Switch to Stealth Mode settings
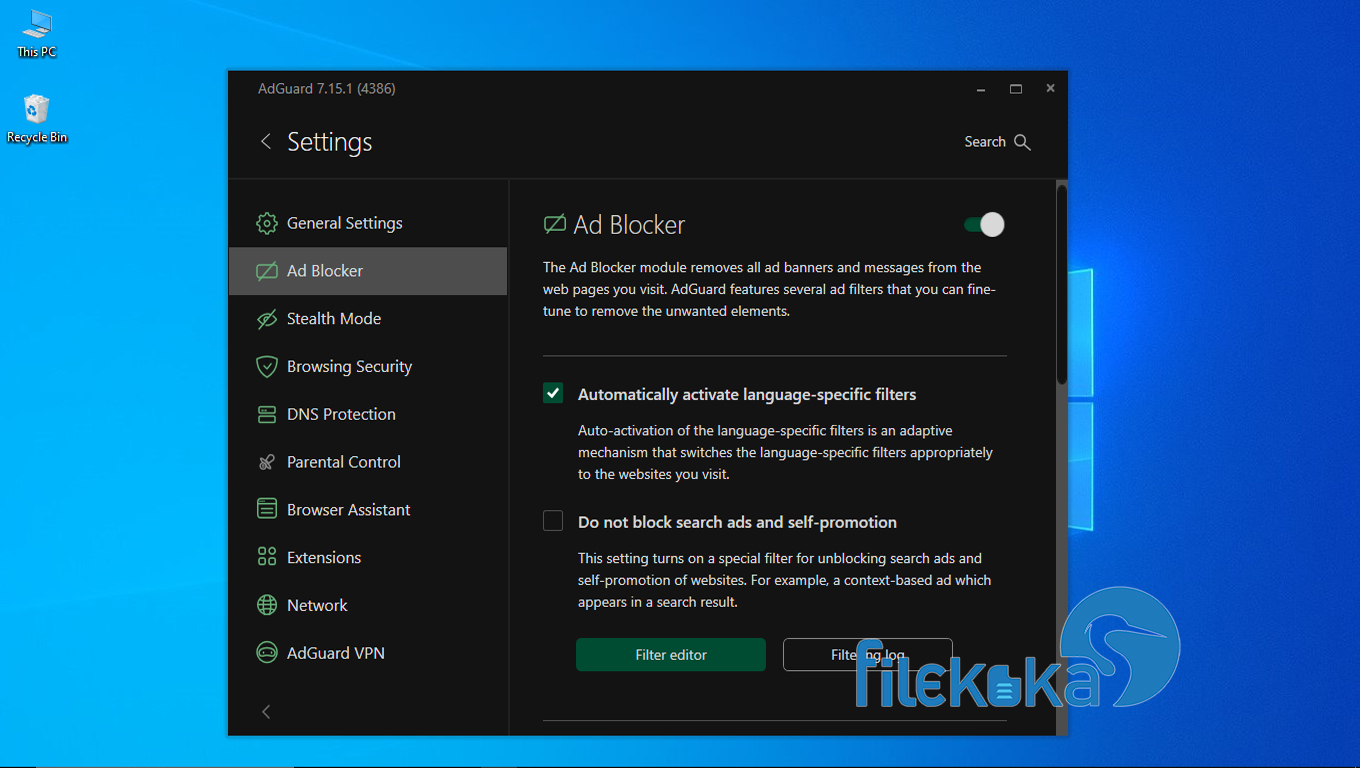 (368, 319)
